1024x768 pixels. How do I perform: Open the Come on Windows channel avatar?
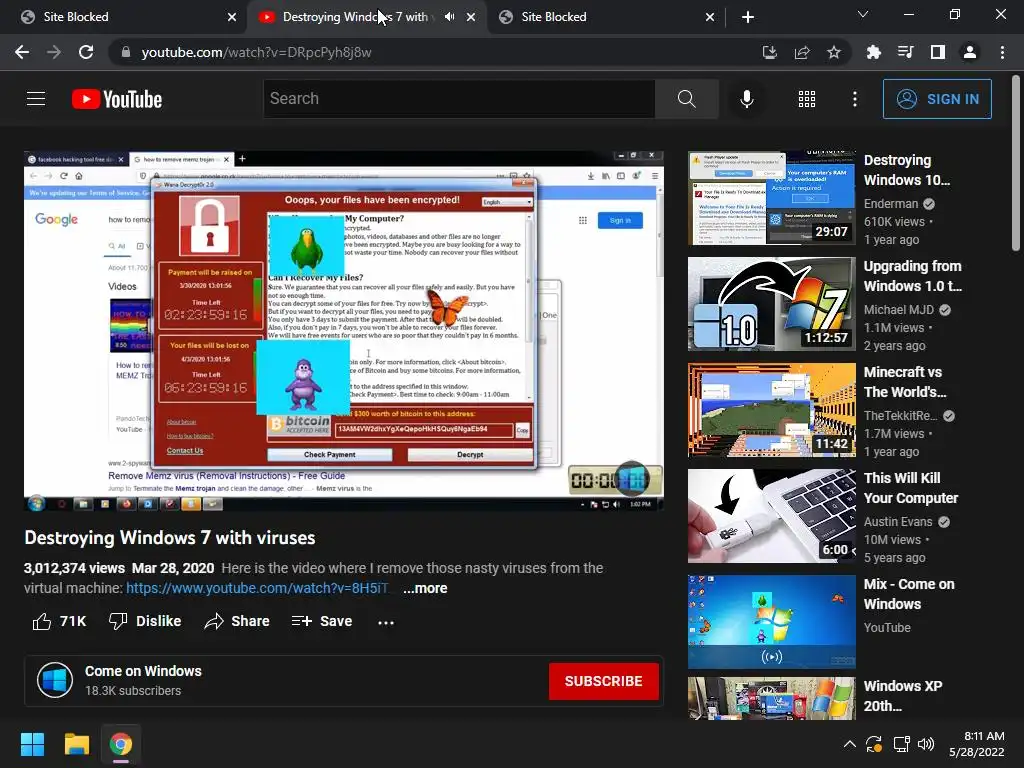point(55,680)
